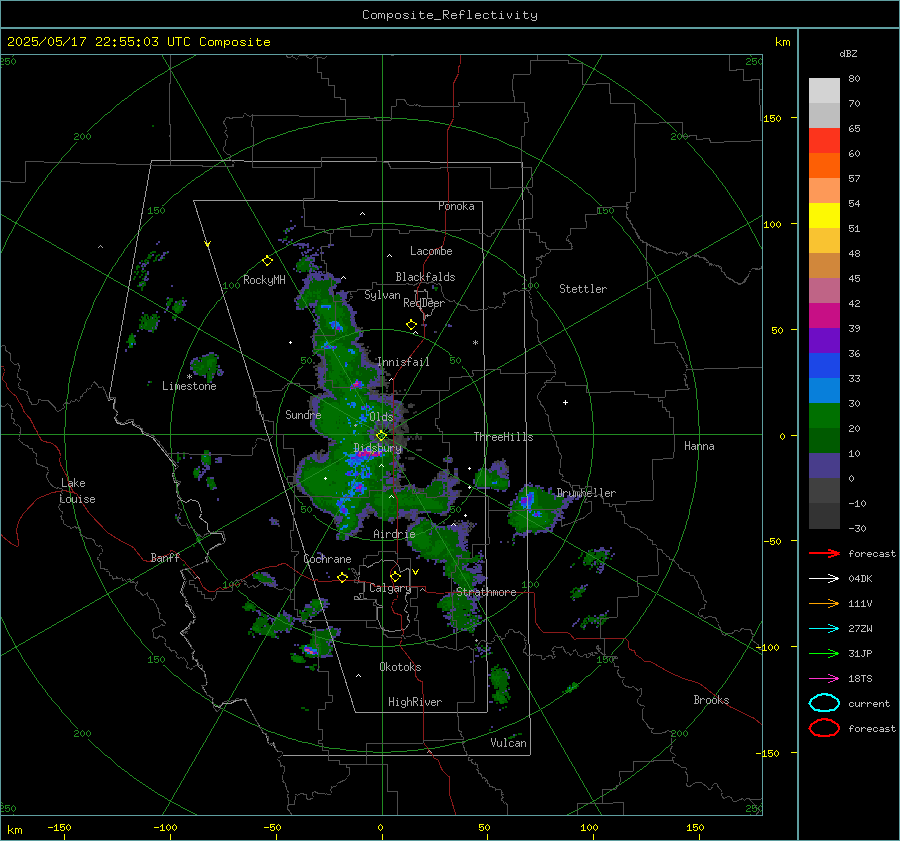The height and width of the screenshot is (841, 900).
Task: Click the red forecast ellipse legend
Action: pos(824,728)
